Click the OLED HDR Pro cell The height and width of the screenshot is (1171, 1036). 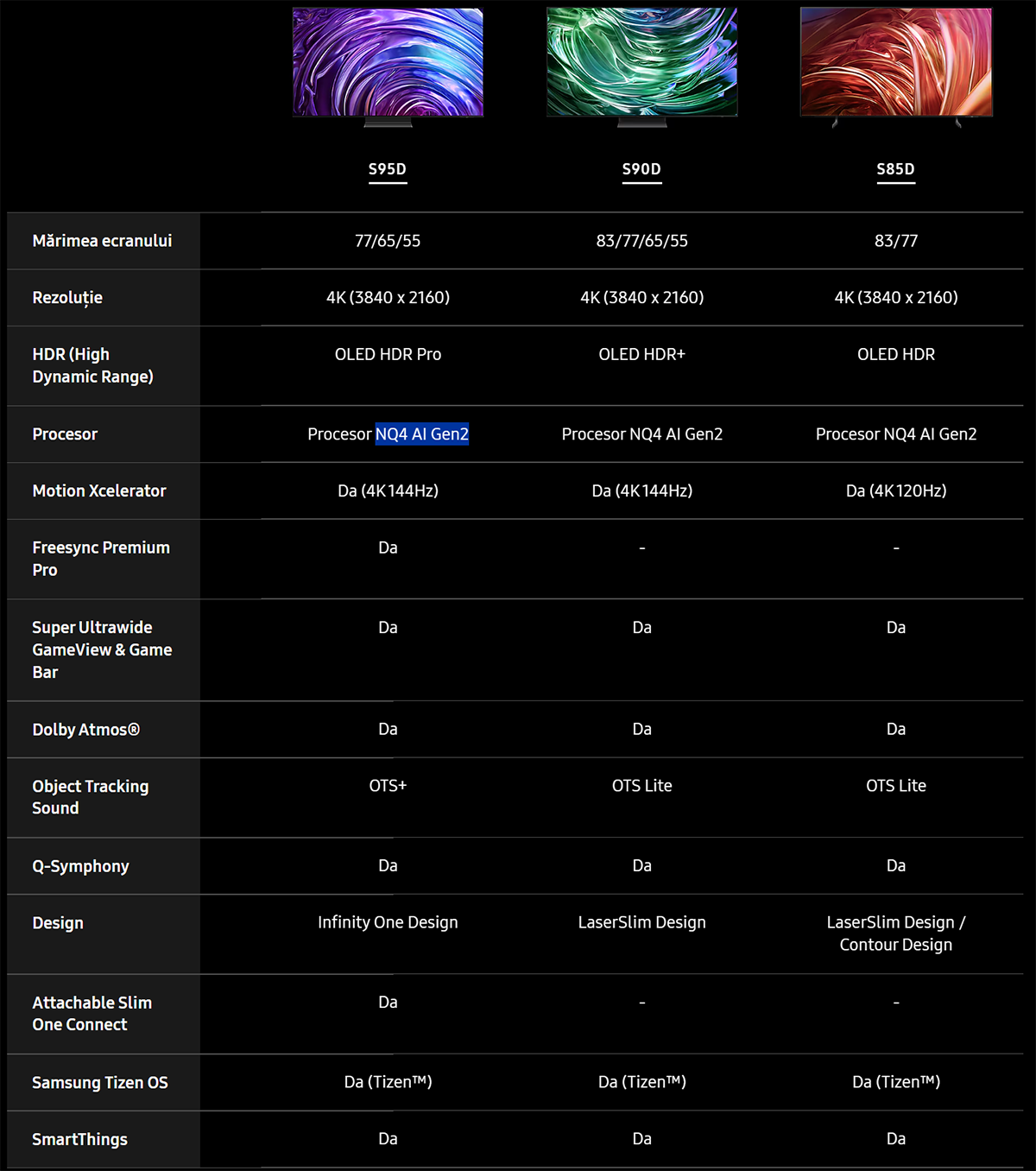(388, 354)
